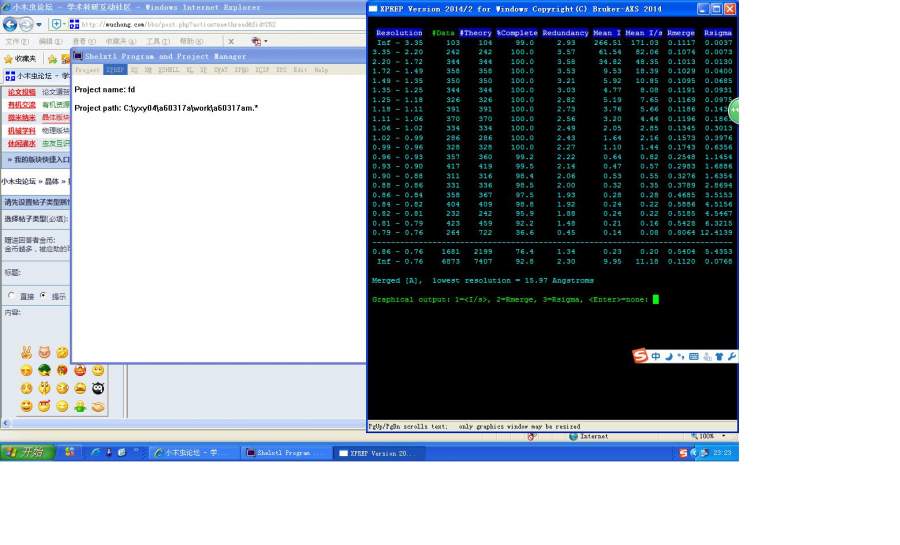This screenshot has height=545, width=900.
Task: Open the Sogou wrench settings icon
Action: (732, 356)
